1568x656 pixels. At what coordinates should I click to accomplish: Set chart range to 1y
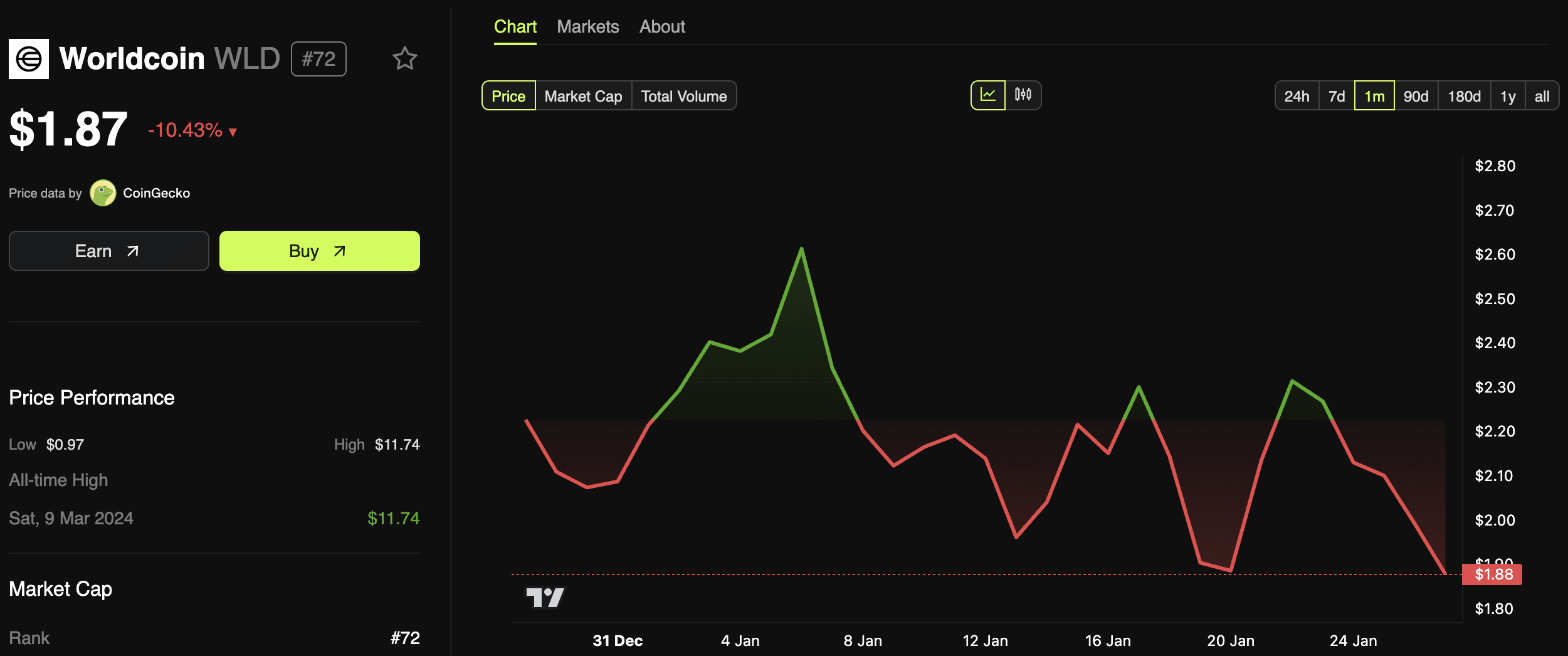click(x=1508, y=96)
